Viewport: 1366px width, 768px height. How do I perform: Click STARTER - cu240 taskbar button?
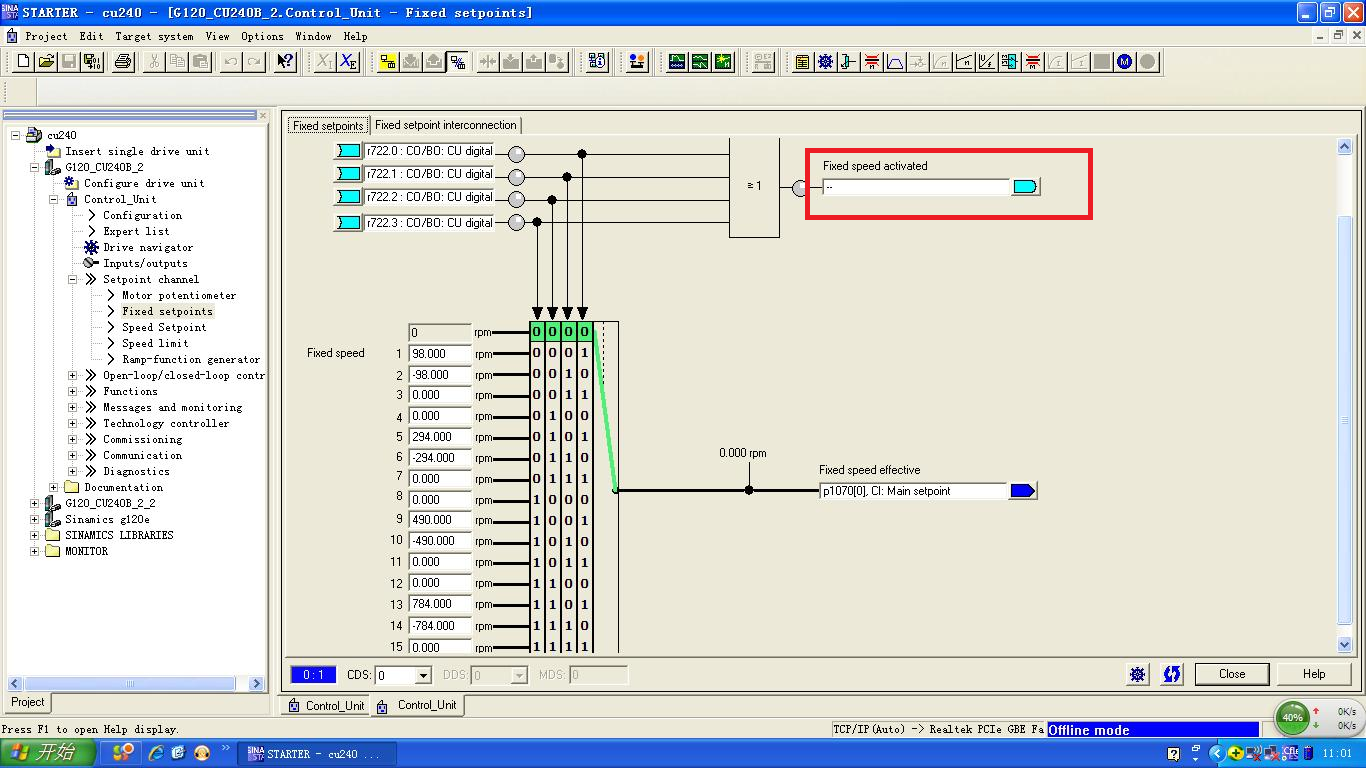(x=316, y=754)
